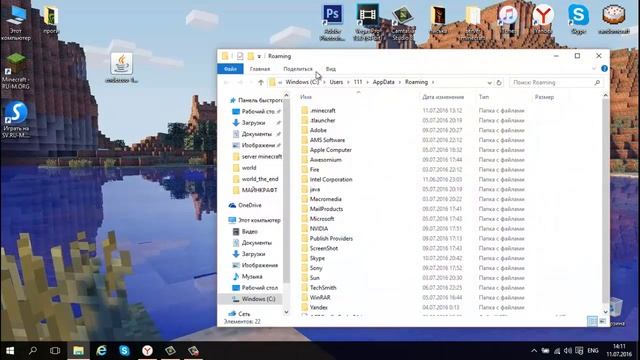
Task: Click the network icon in system tray
Action: (557, 351)
